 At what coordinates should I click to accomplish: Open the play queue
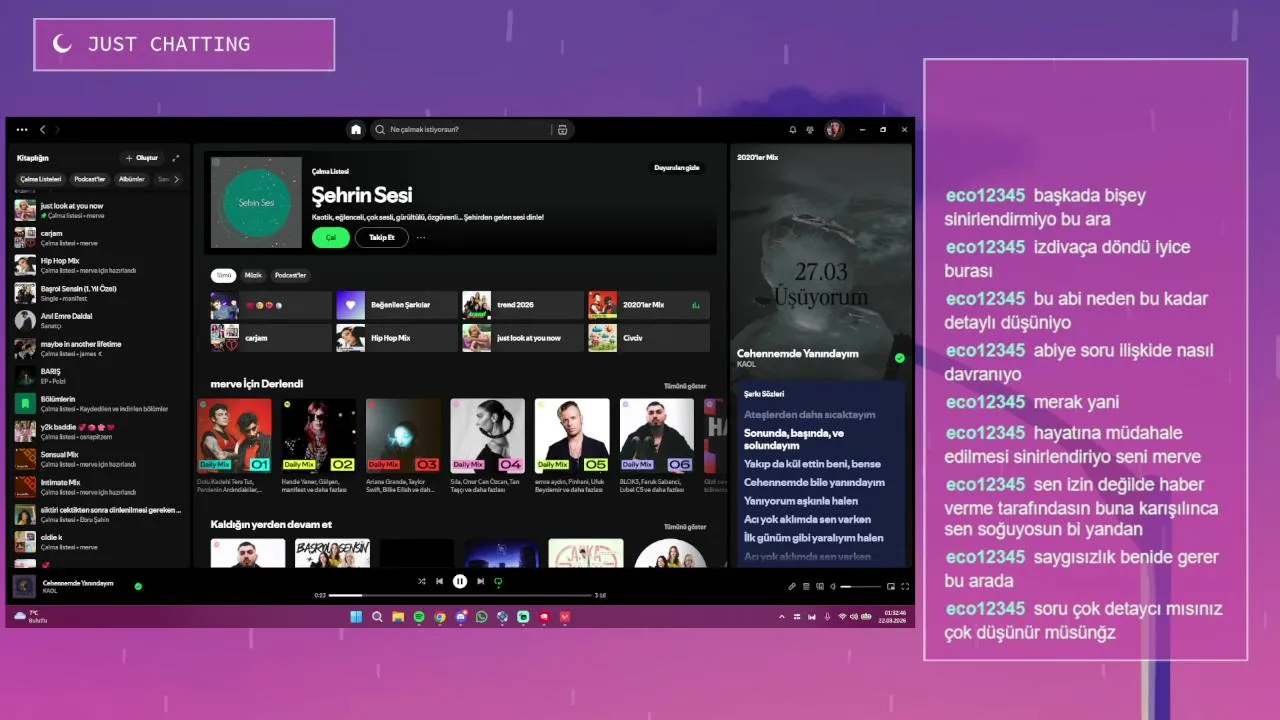806,586
